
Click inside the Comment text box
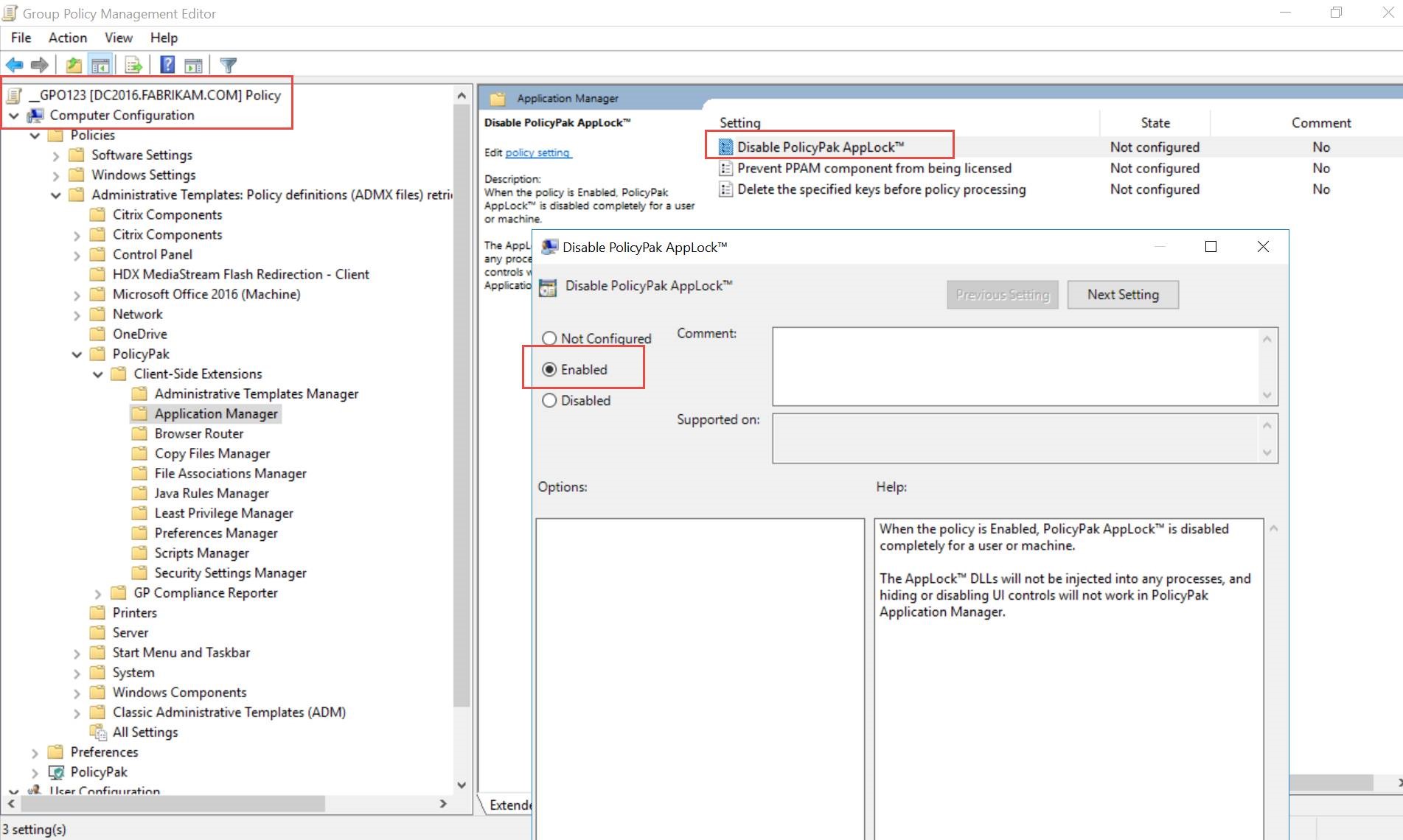(1016, 366)
